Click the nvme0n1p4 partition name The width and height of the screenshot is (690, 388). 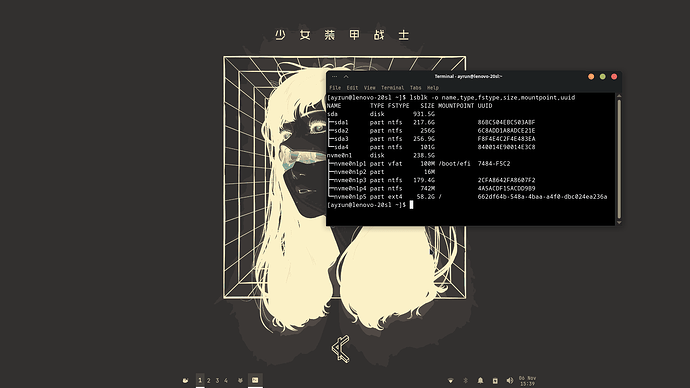click(x=350, y=188)
